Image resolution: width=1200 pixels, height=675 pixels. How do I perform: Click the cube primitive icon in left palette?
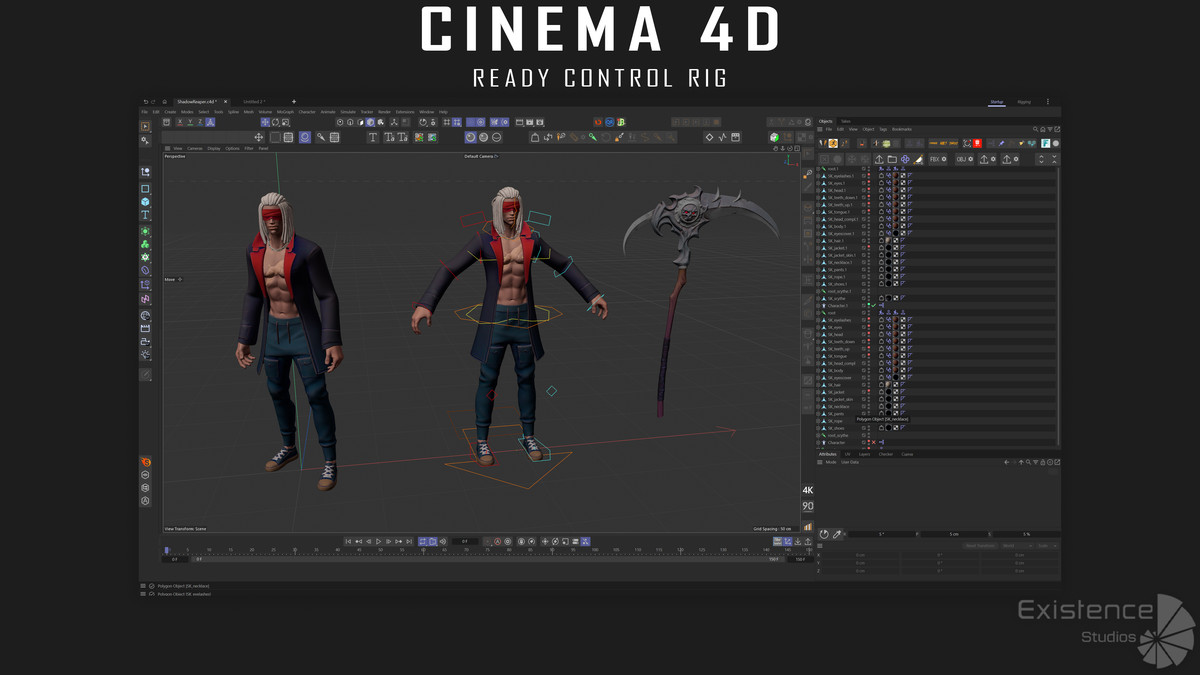pyautogui.click(x=145, y=201)
